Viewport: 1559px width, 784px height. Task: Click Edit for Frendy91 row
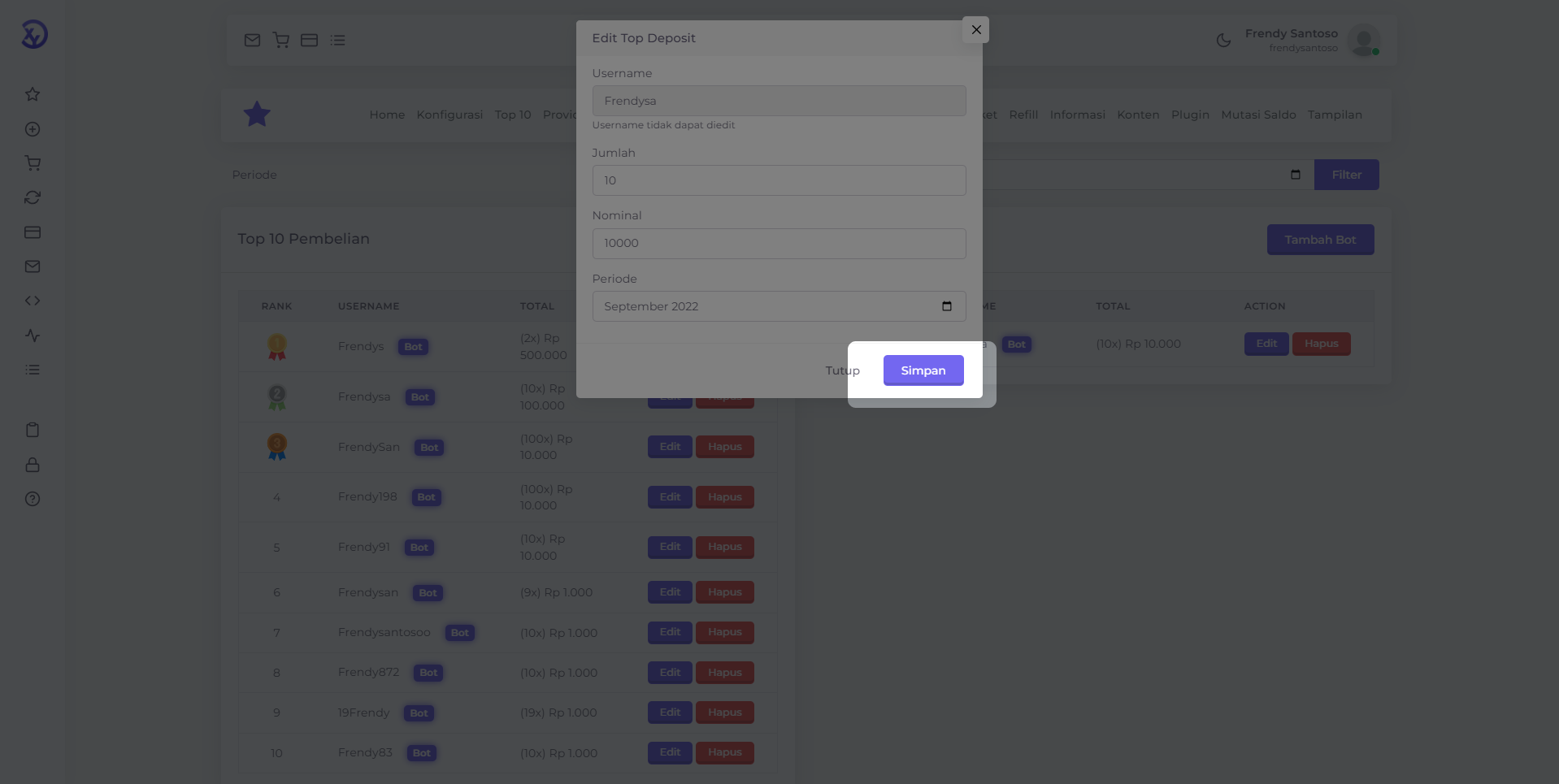[670, 547]
